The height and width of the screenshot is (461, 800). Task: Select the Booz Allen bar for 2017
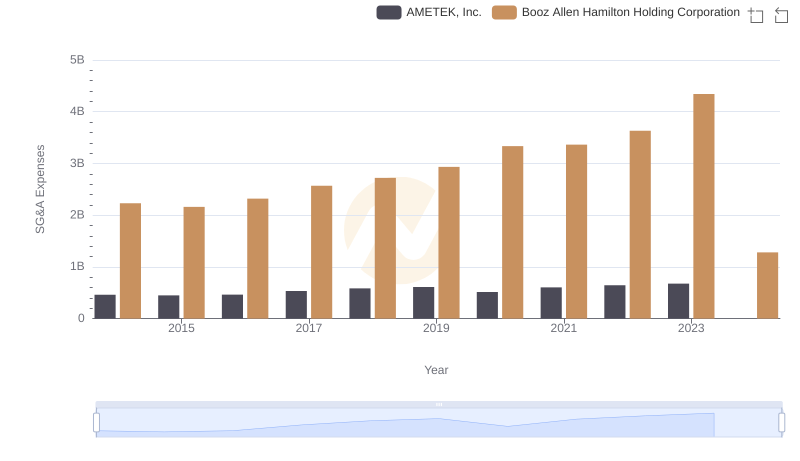tap(321, 252)
